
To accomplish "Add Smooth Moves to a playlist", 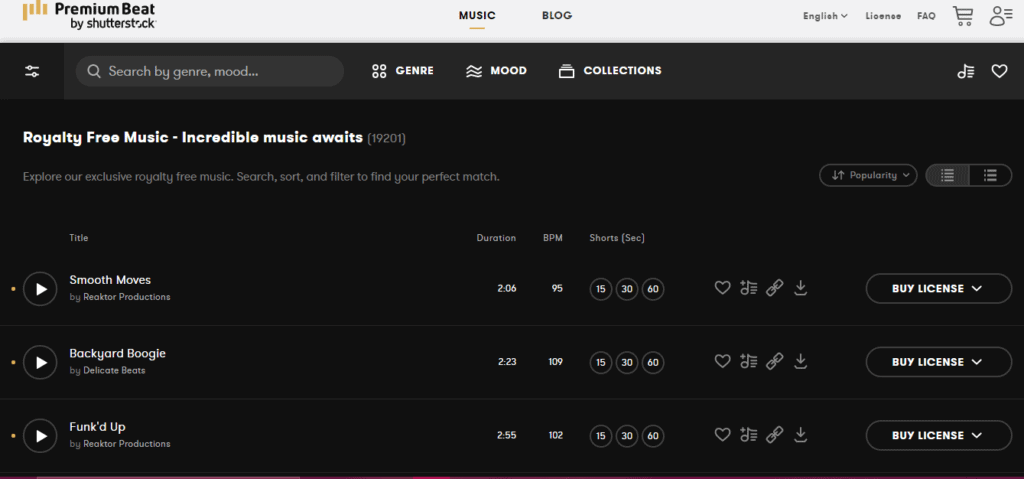I will (x=748, y=288).
